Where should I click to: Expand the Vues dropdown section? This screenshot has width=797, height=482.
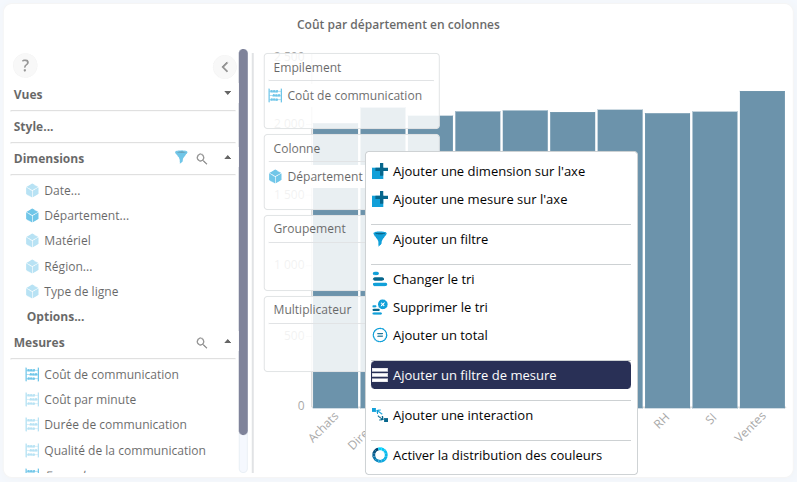coord(227,93)
